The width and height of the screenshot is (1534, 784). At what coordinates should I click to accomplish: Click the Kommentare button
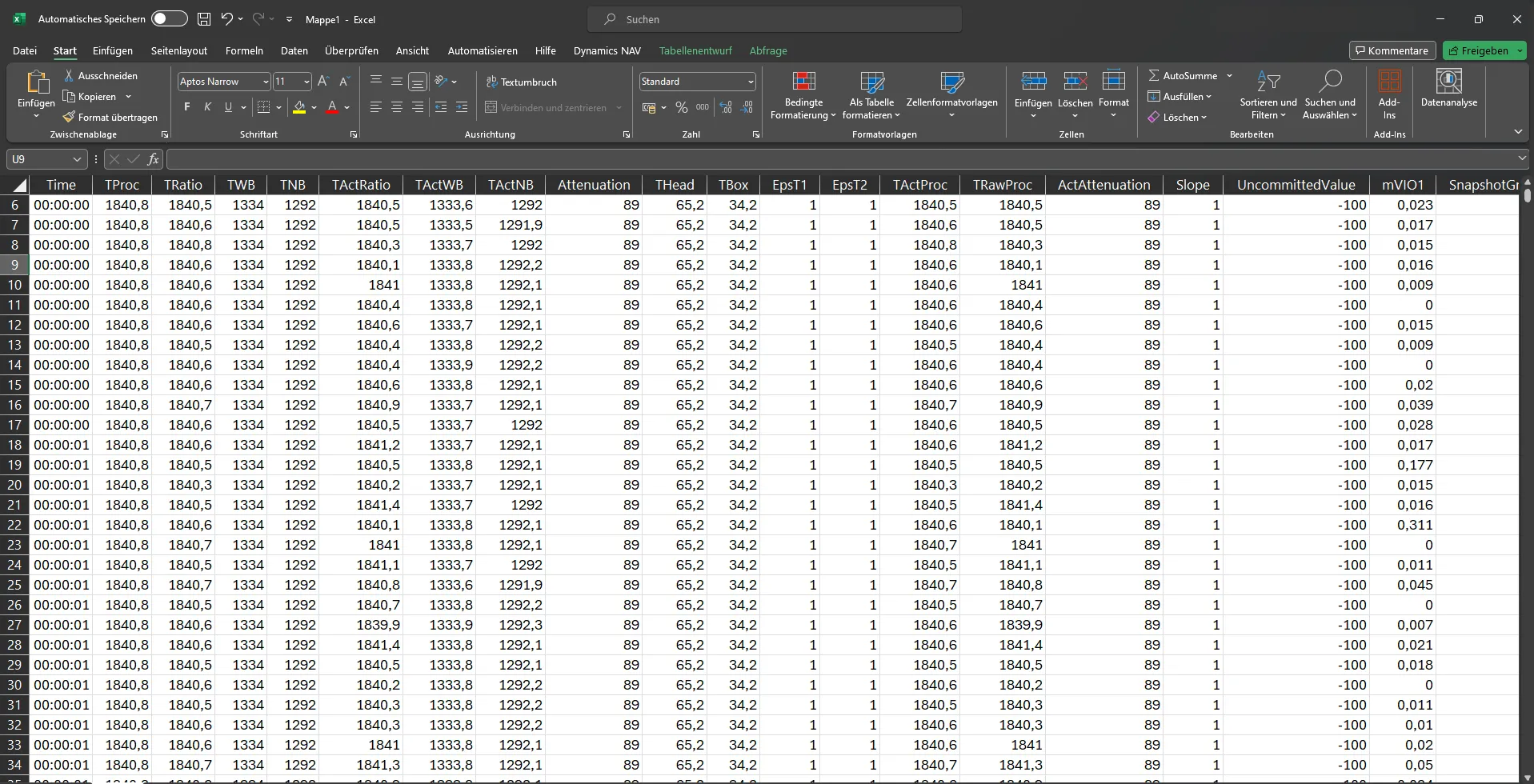pos(1392,50)
